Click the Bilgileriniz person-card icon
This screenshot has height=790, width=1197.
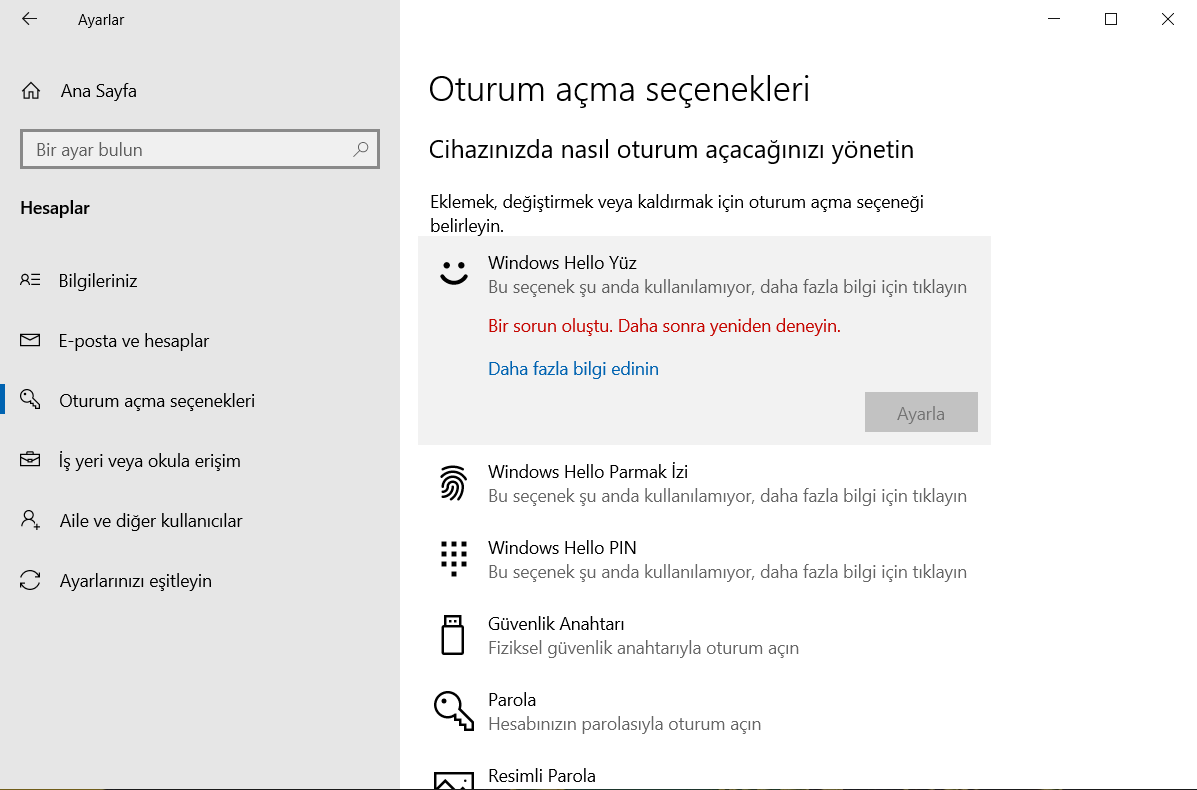[x=30, y=280]
